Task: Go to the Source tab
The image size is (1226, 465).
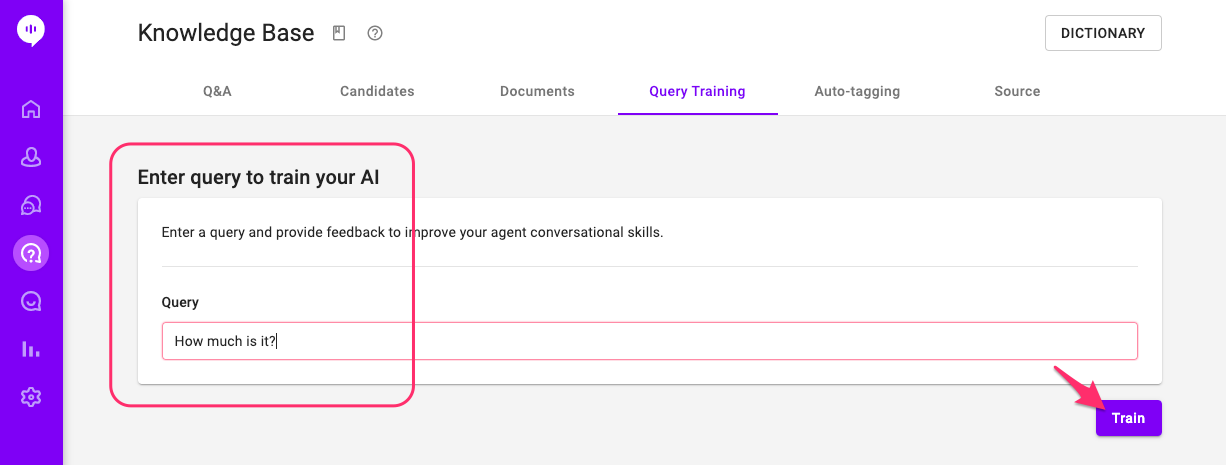Action: [x=1017, y=91]
